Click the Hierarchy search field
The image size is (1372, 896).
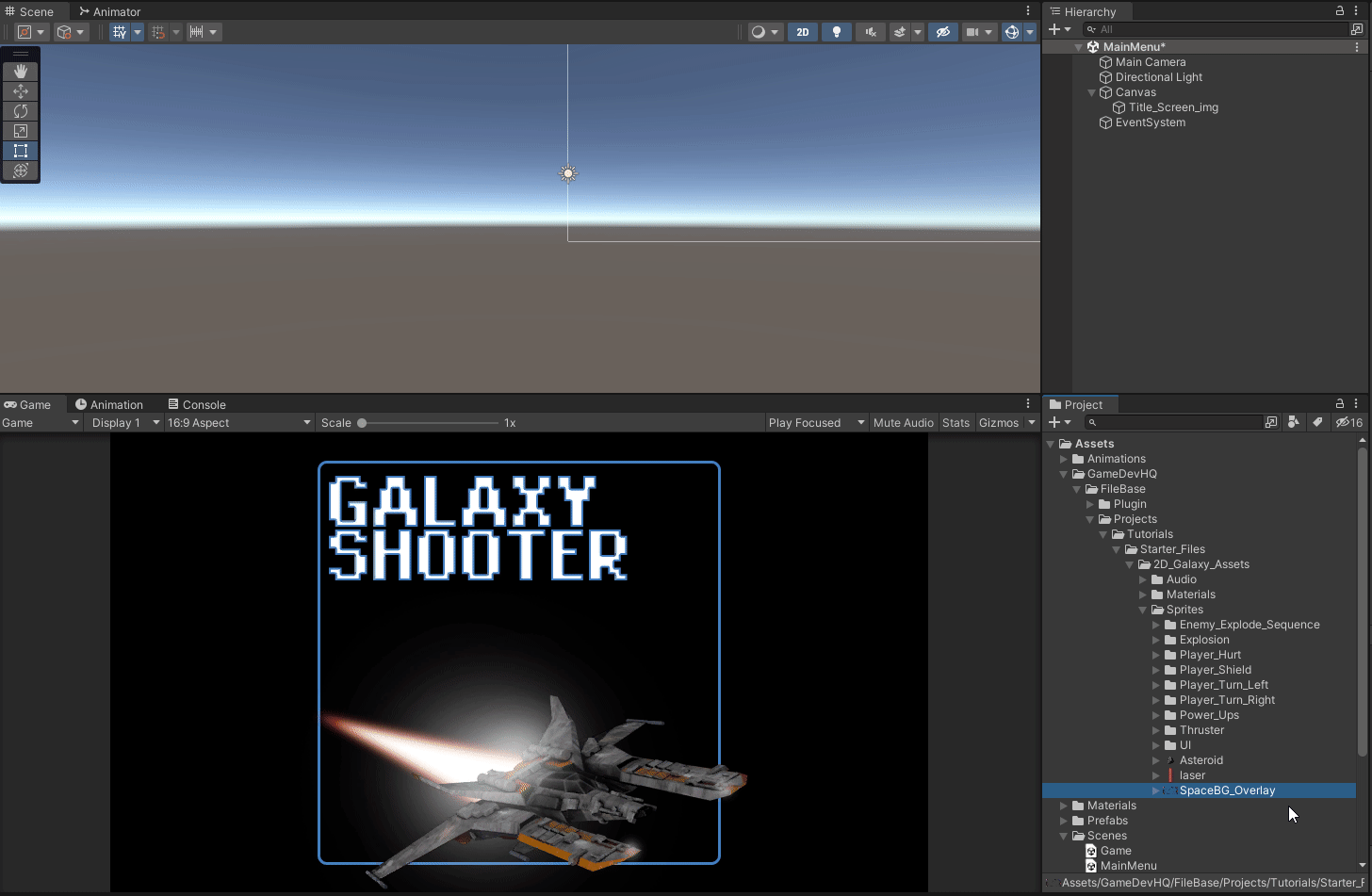tap(1216, 29)
